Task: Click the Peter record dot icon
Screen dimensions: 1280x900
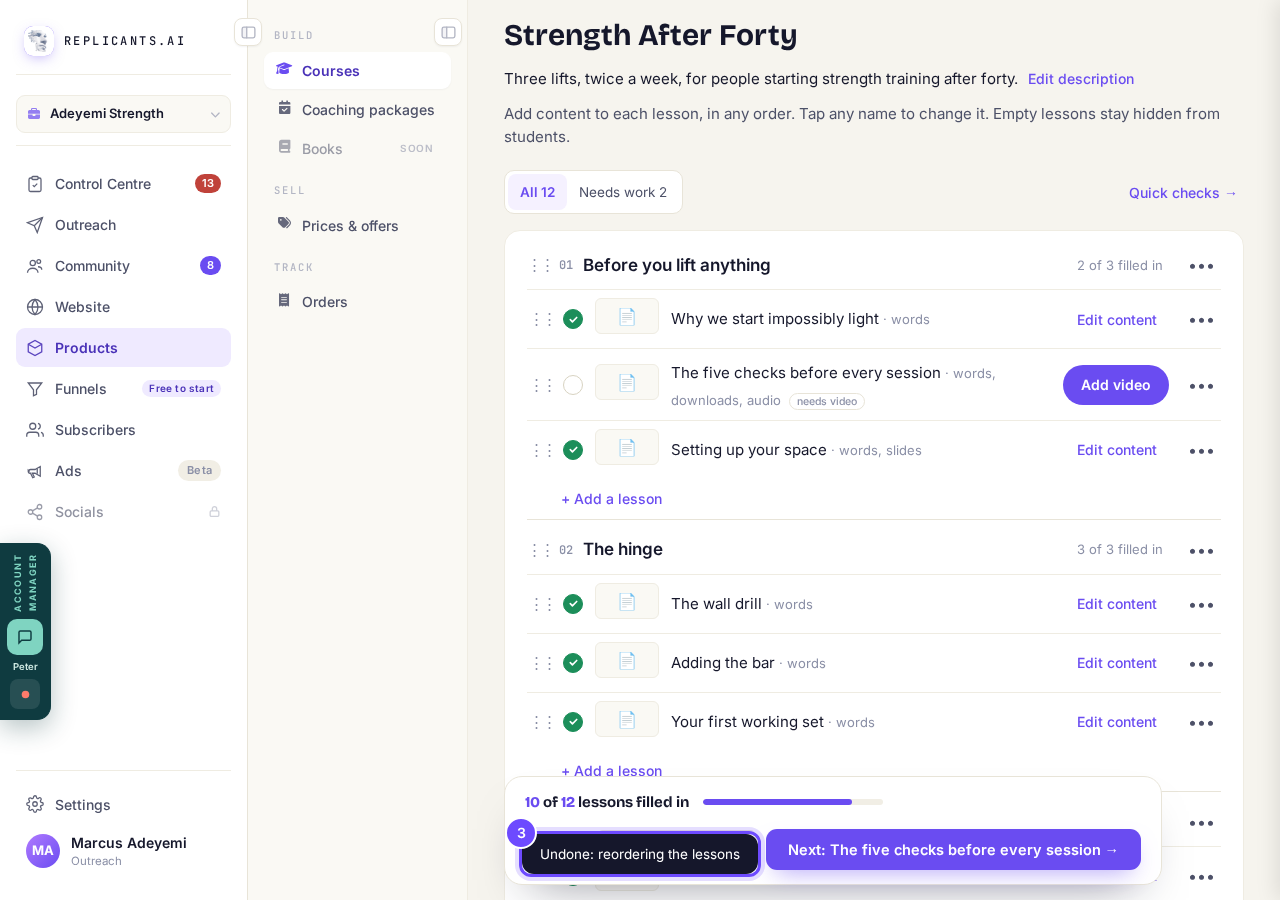Action: (x=25, y=694)
